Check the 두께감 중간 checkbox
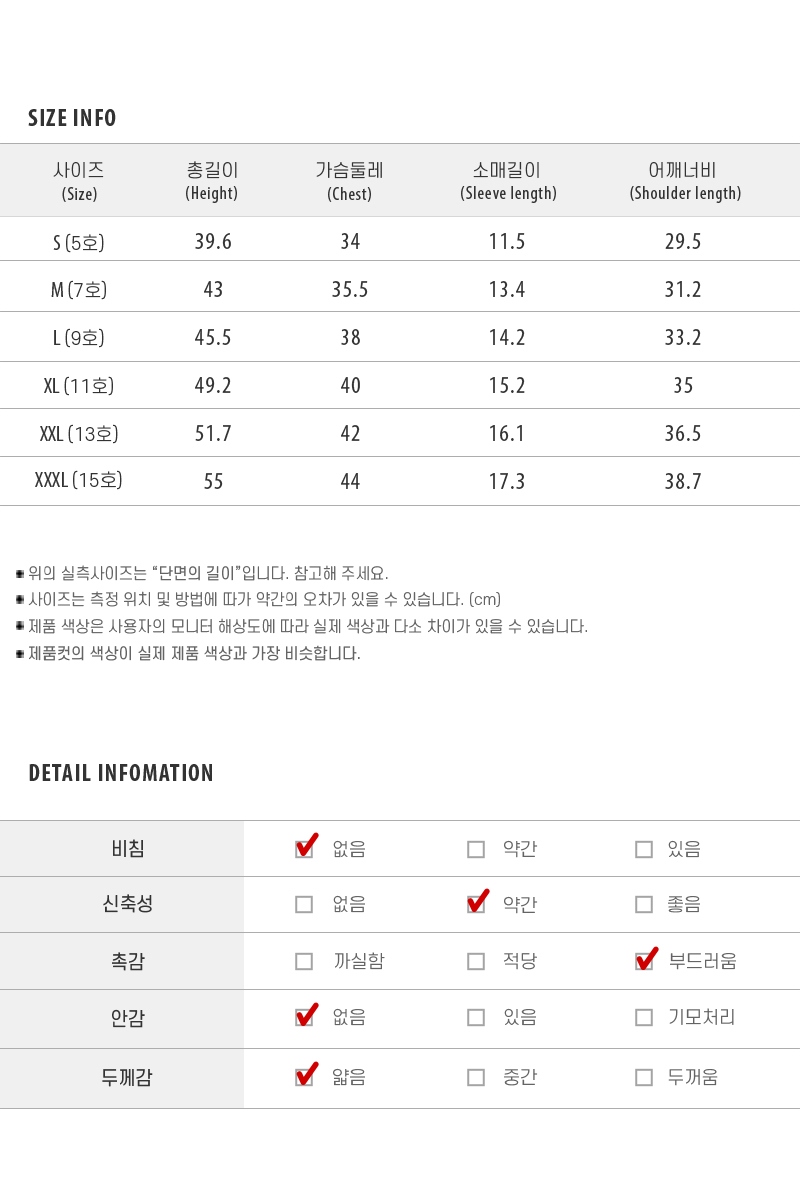Viewport: 800px width, 1200px height. tap(476, 1077)
